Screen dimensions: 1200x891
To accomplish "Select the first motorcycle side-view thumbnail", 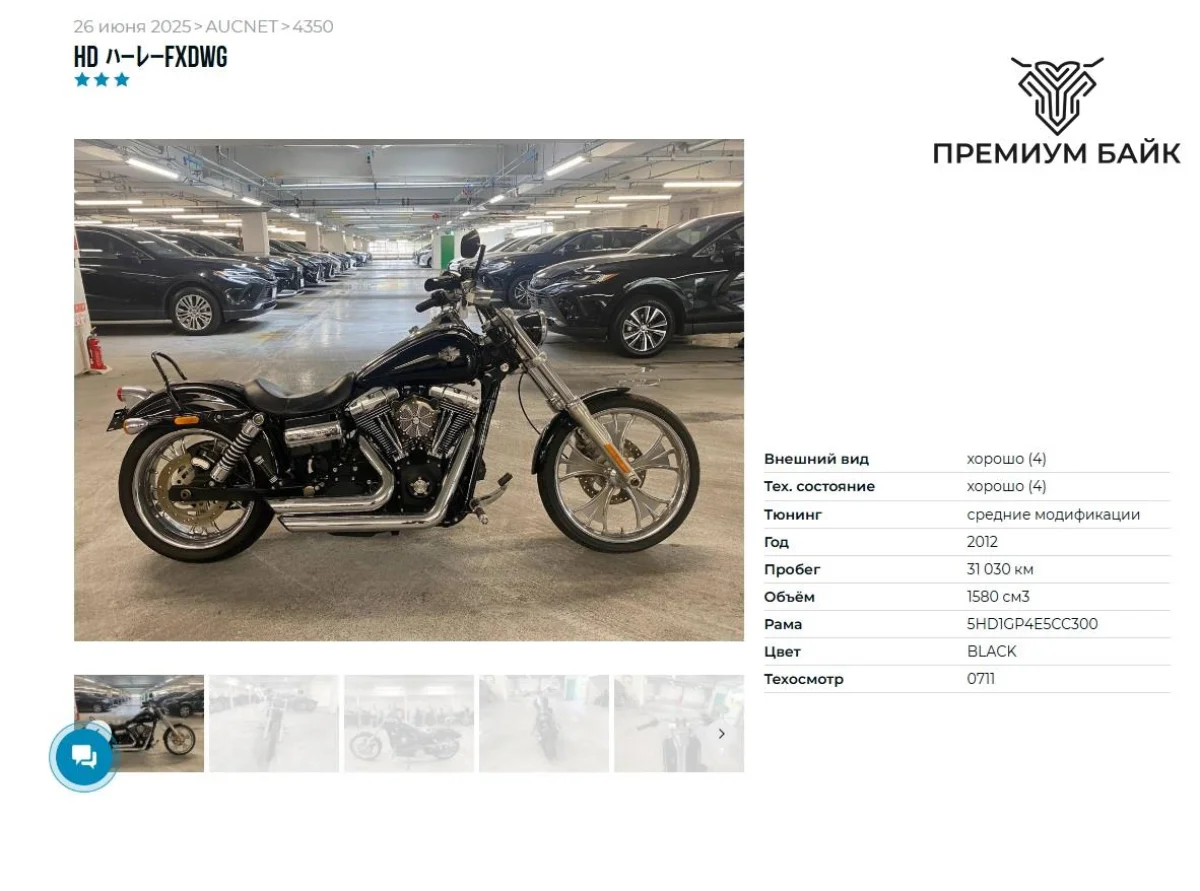I will [139, 723].
